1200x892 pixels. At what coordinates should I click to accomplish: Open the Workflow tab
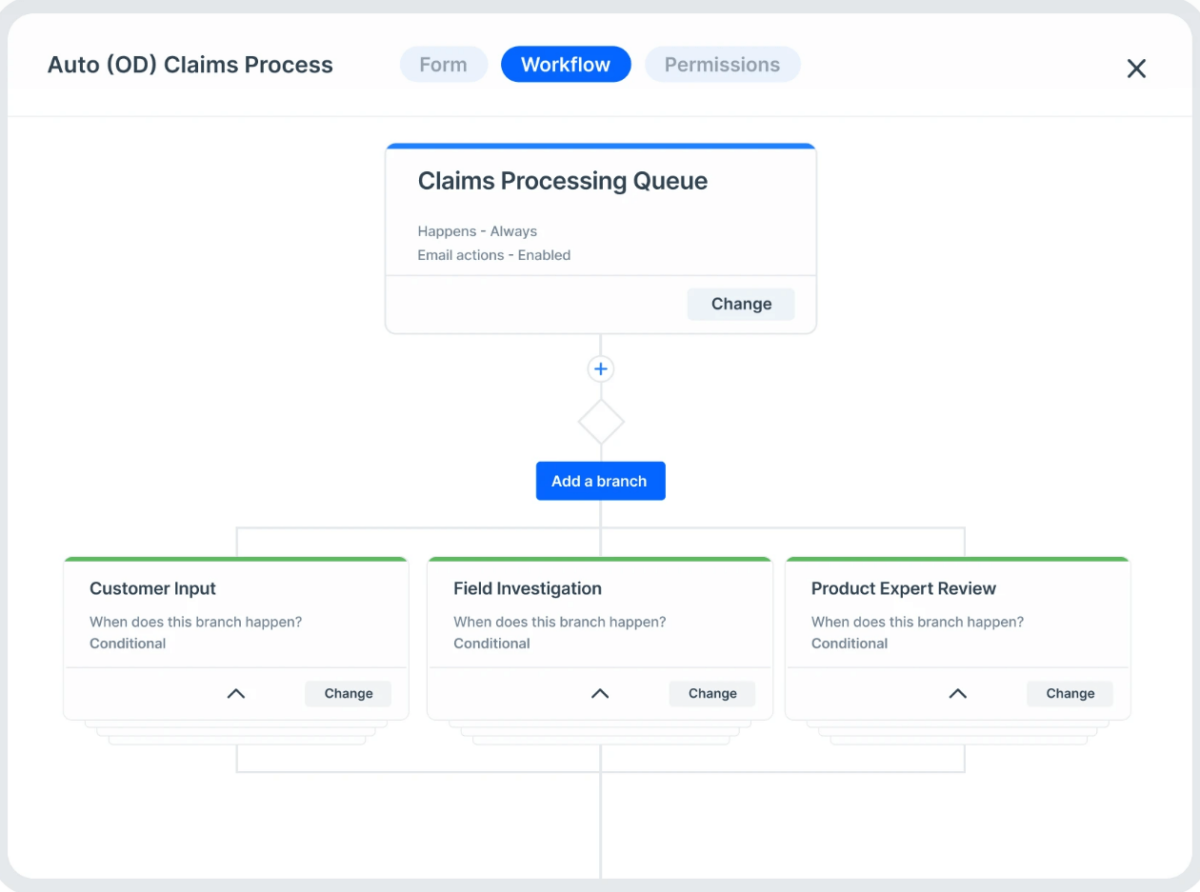pyautogui.click(x=565, y=64)
